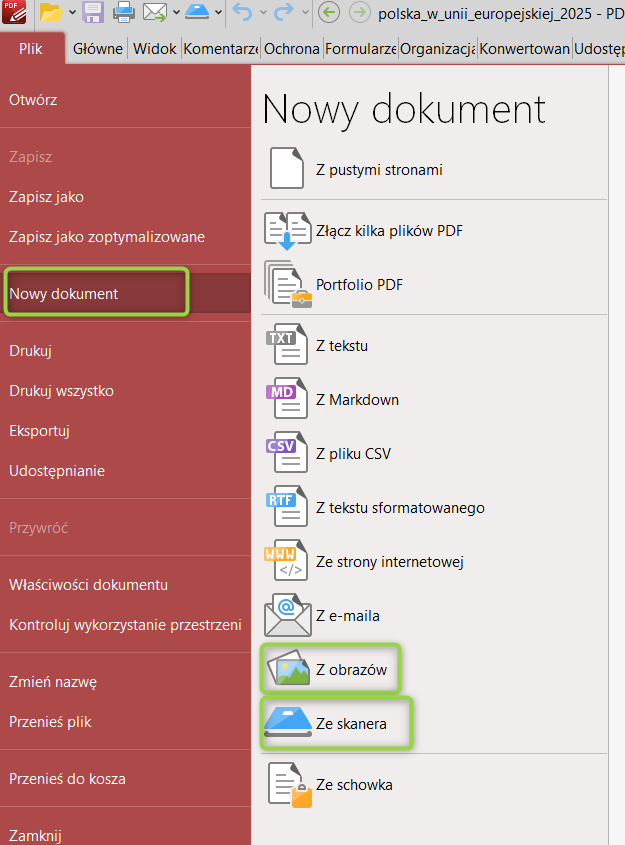
Task: Click the e-mail envelope with @ icon
Action: coord(287,615)
